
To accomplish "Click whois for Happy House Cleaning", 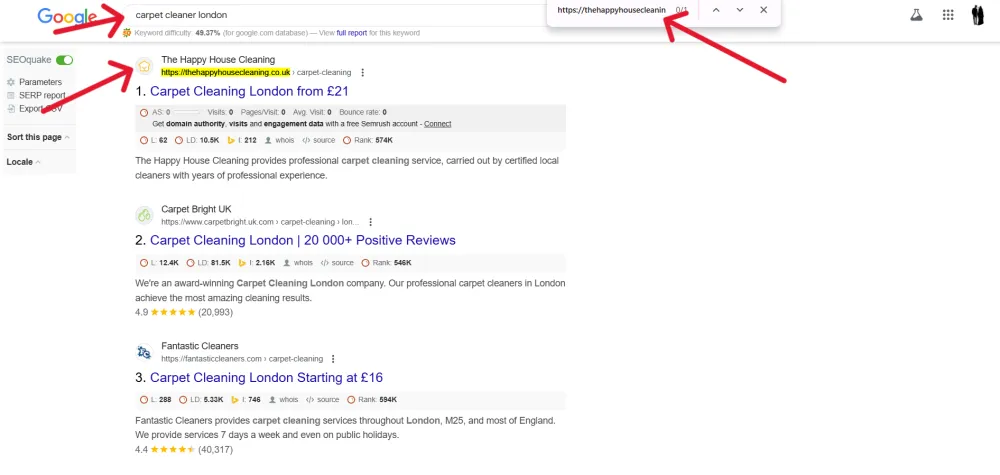I will coord(280,140).
